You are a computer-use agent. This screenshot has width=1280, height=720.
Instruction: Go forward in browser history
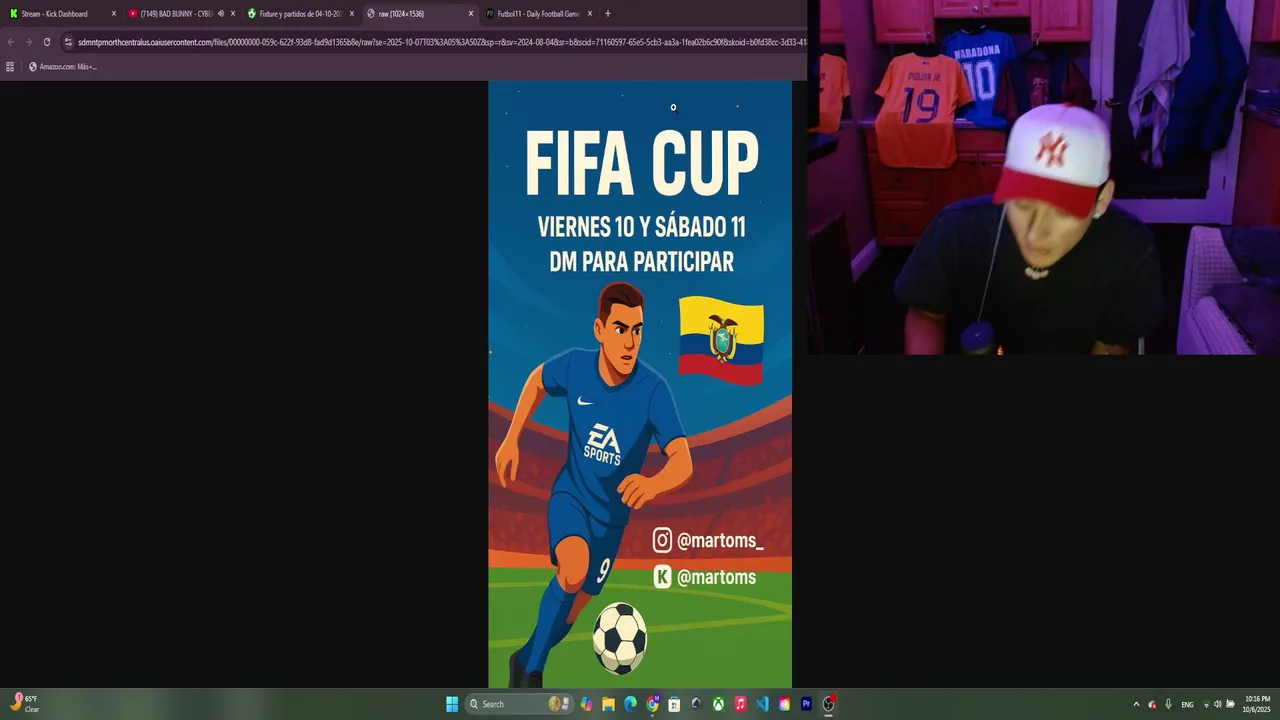[29, 42]
